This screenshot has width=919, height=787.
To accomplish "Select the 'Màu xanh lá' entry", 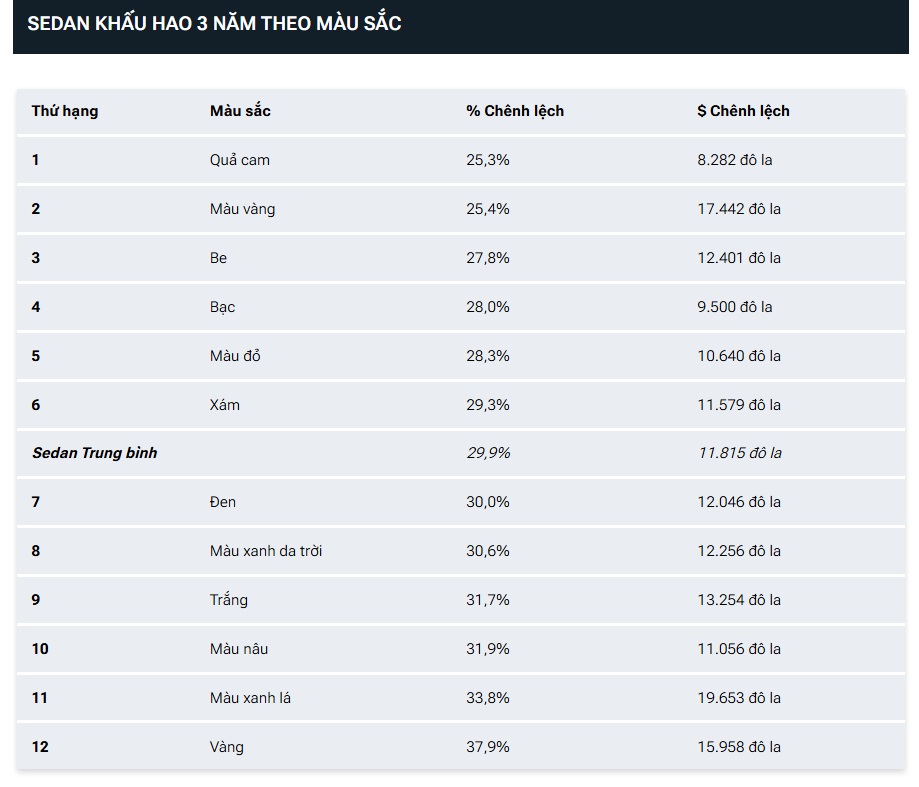I will 250,698.
